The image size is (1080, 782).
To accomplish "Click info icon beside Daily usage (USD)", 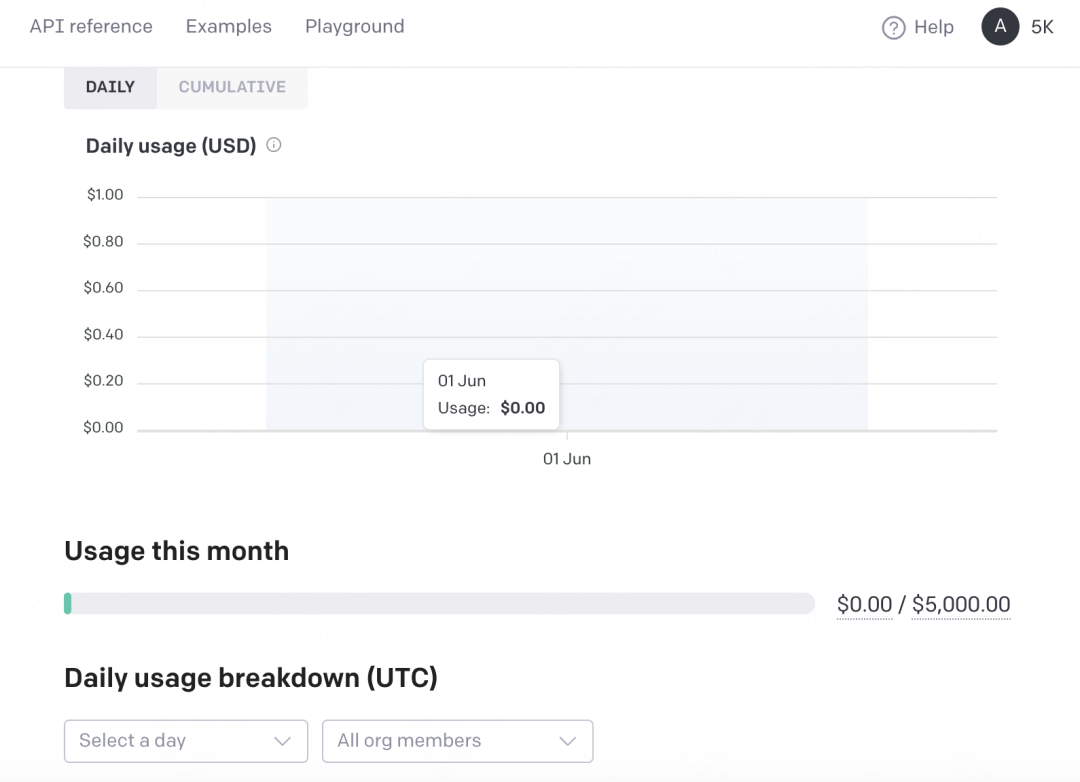I will (x=274, y=145).
